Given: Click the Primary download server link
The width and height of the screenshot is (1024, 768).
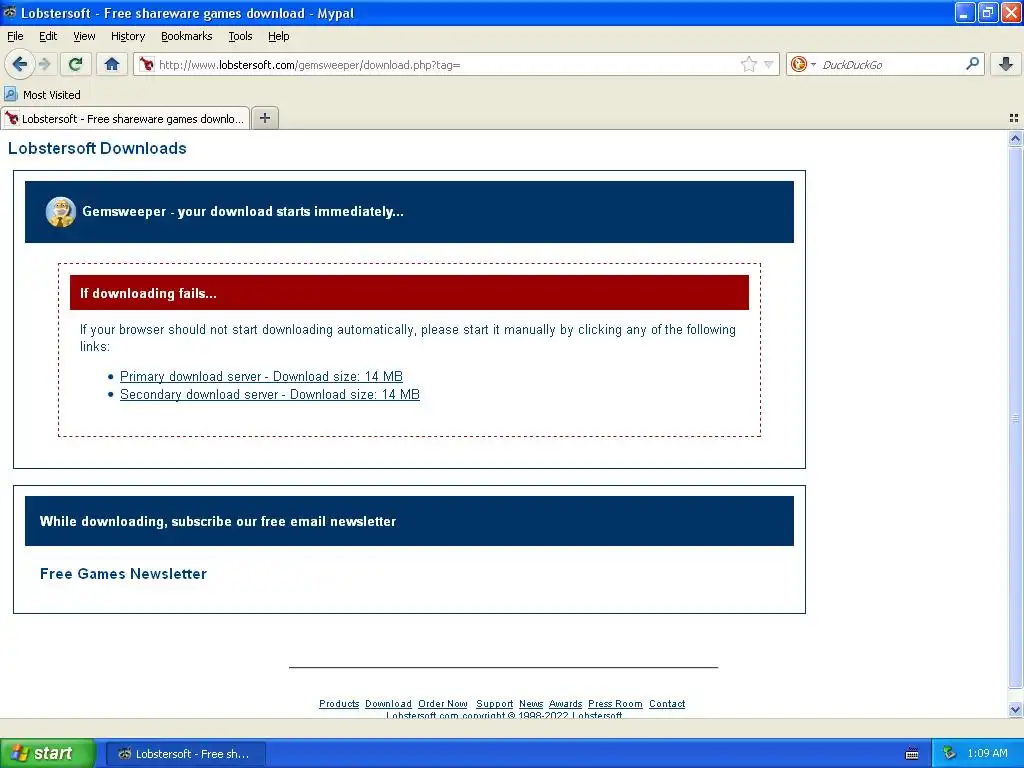Looking at the screenshot, I should tap(261, 376).
